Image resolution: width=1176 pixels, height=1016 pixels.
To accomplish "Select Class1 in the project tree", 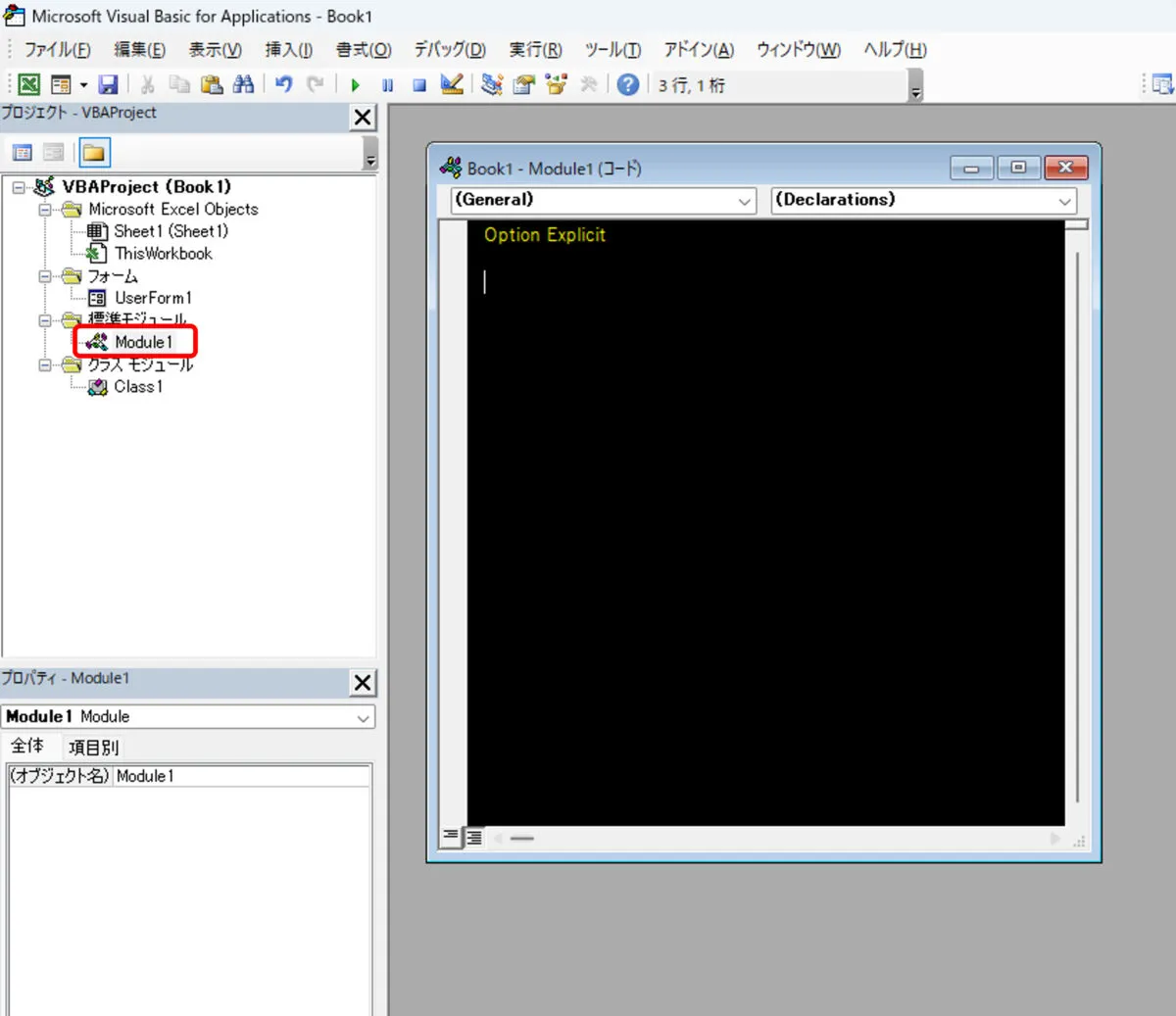I will click(137, 387).
